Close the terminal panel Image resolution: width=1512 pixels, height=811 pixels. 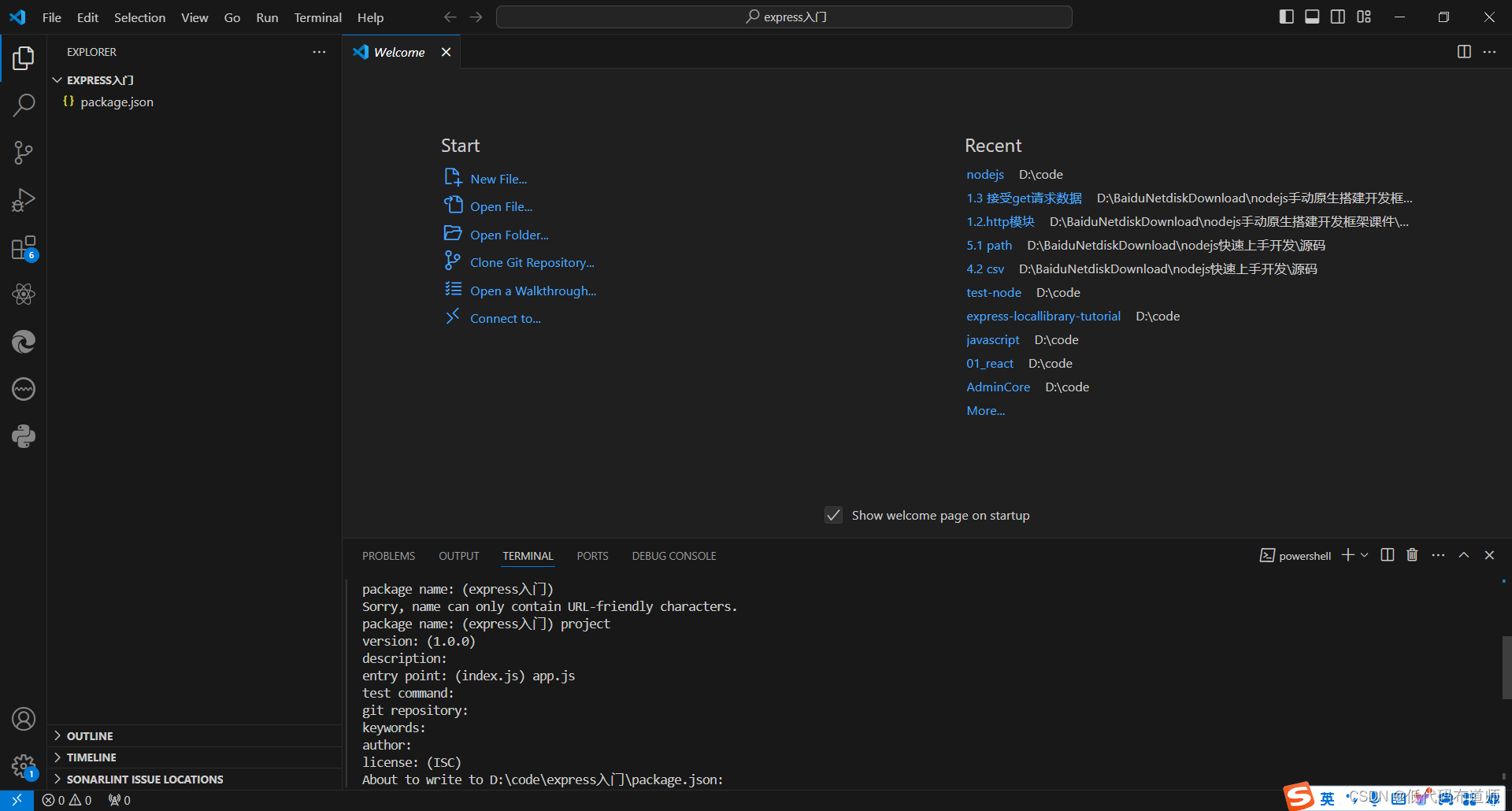pyautogui.click(x=1489, y=555)
